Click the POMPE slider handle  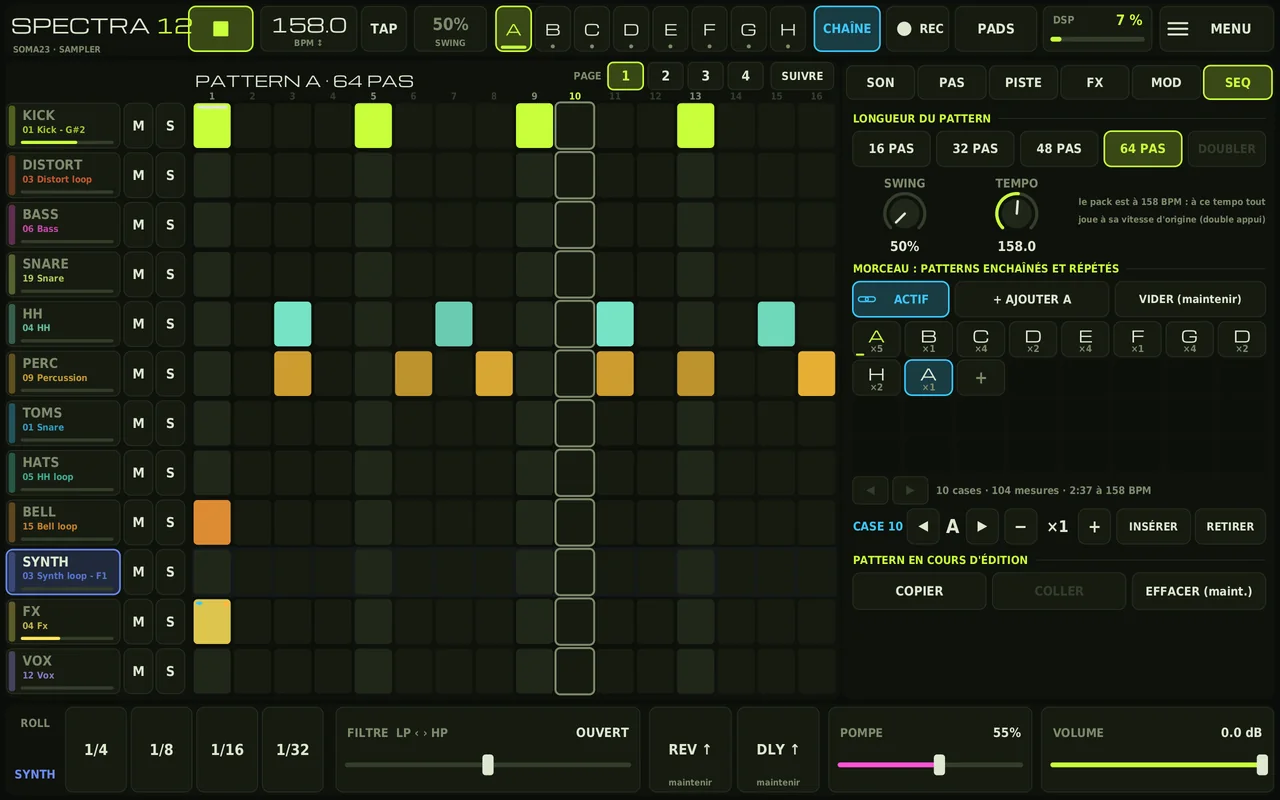click(x=939, y=765)
